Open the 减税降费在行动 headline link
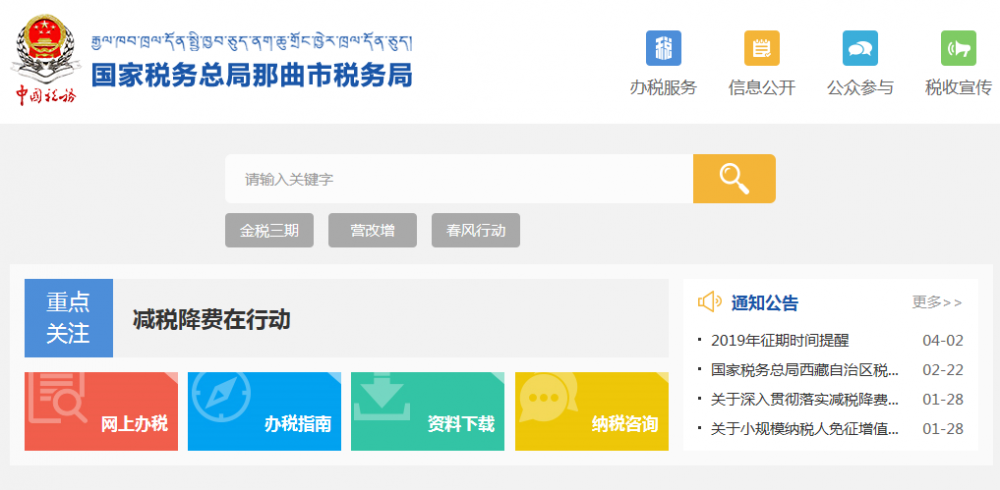Screen dimensions: 1000x490 pyautogui.click(x=212, y=319)
